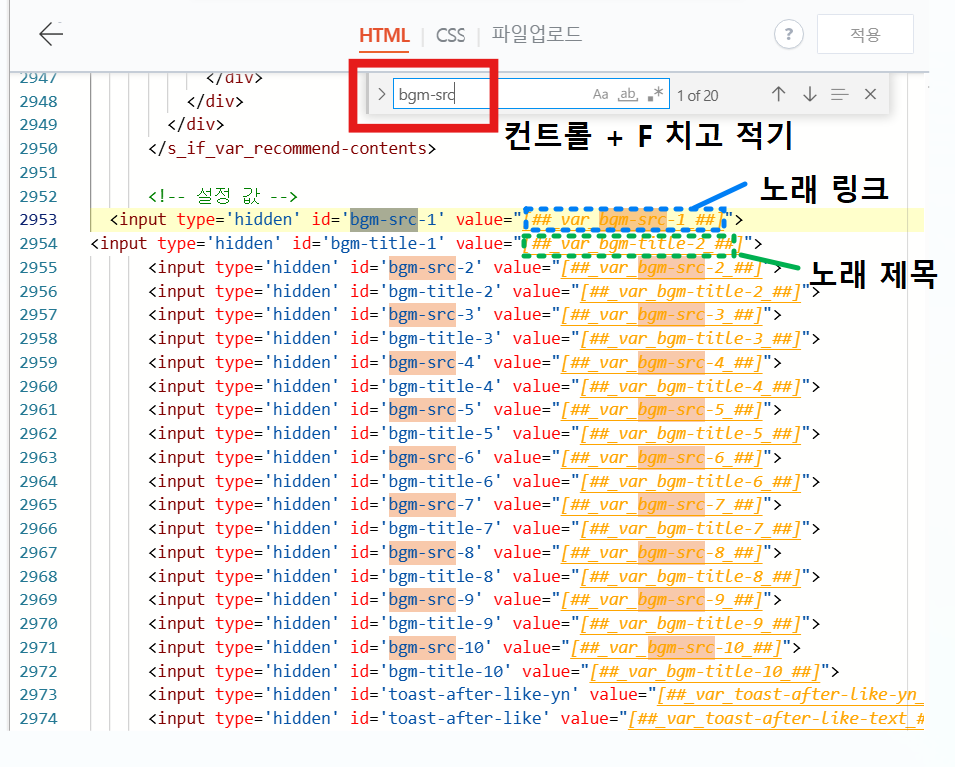955x767 pixels.
Task: Click 'bgm-title-4' id on line 2960
Action: pos(441,386)
